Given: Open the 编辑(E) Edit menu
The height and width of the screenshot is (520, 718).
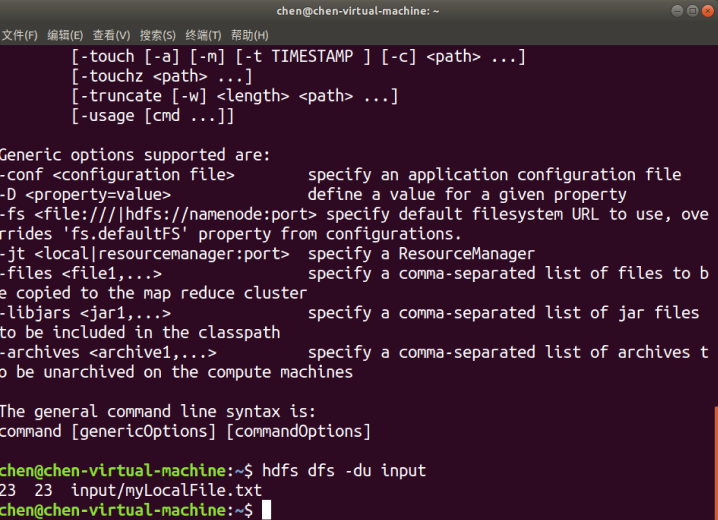Looking at the screenshot, I should (65, 35).
